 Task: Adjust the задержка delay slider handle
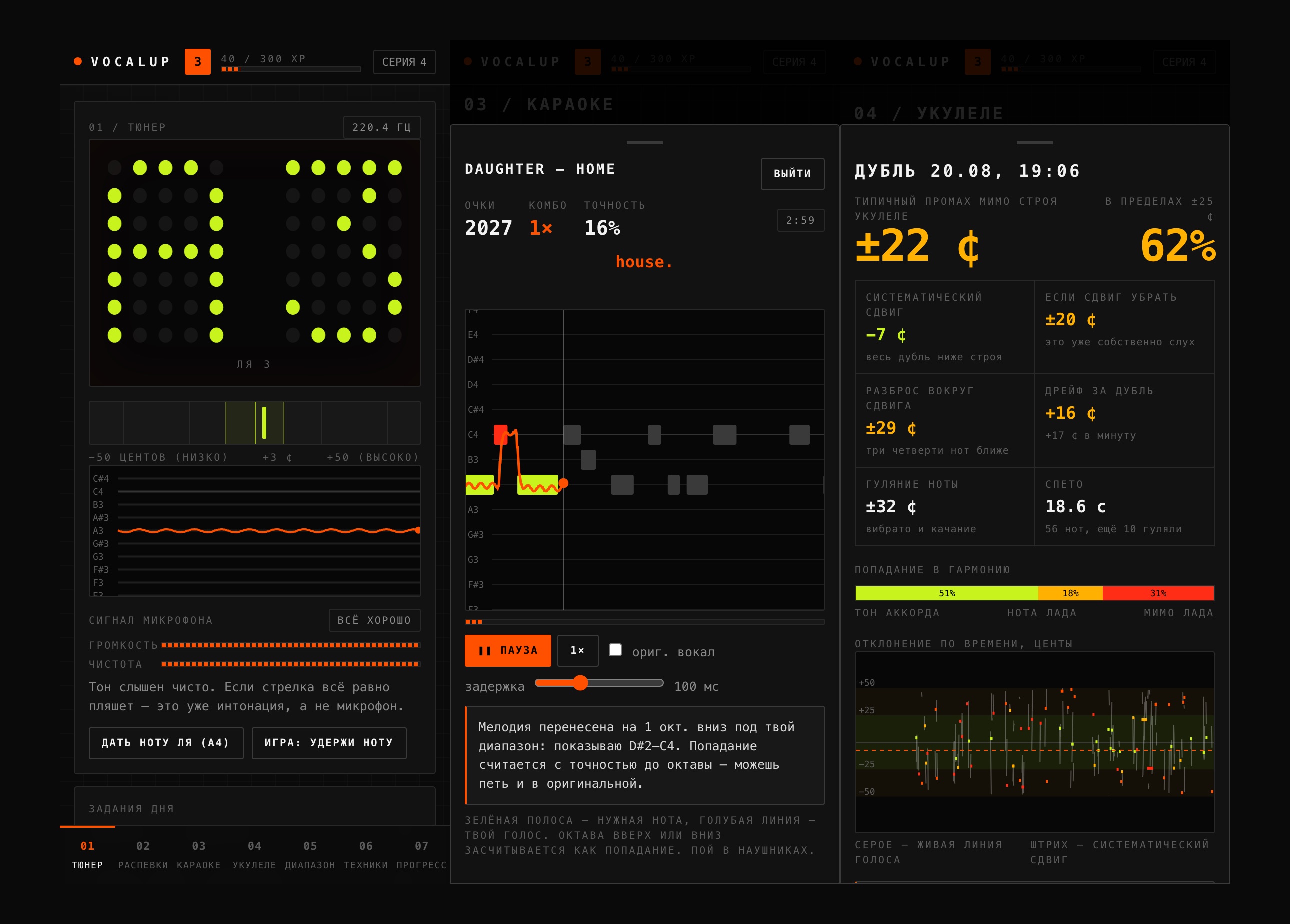pyautogui.click(x=580, y=683)
